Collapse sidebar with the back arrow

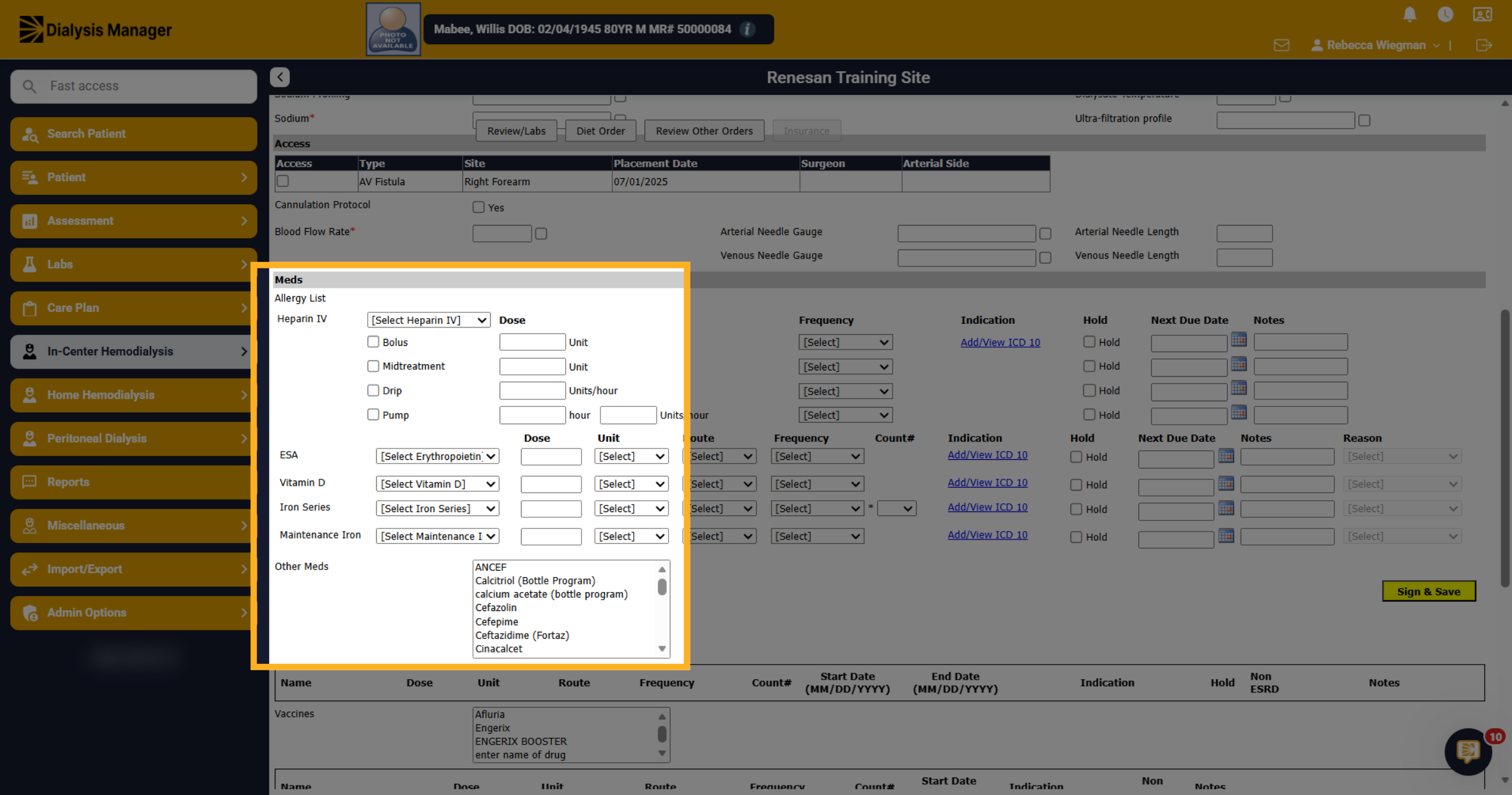280,77
